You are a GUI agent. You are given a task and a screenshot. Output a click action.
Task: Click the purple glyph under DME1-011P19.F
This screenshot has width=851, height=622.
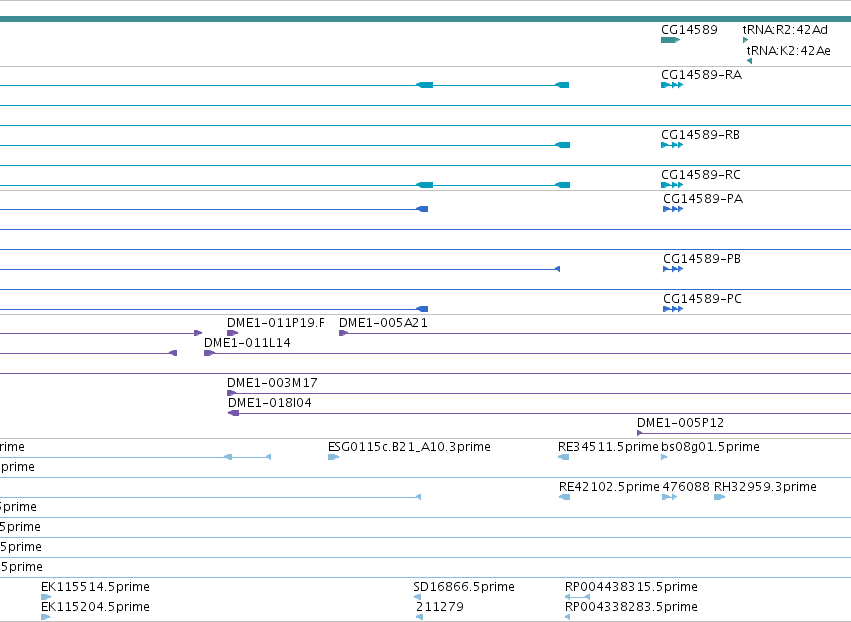pyautogui.click(x=232, y=333)
